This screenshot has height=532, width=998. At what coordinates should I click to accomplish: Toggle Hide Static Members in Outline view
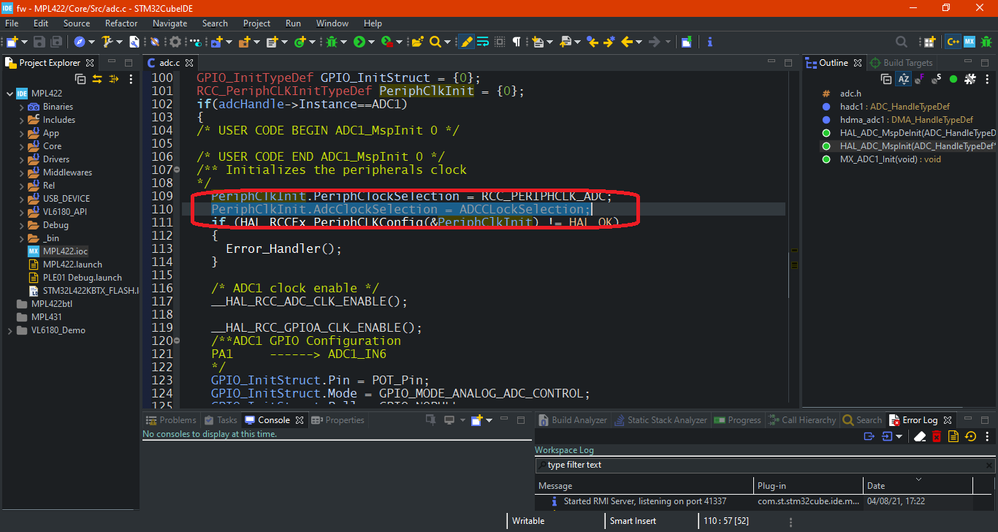coord(936,79)
